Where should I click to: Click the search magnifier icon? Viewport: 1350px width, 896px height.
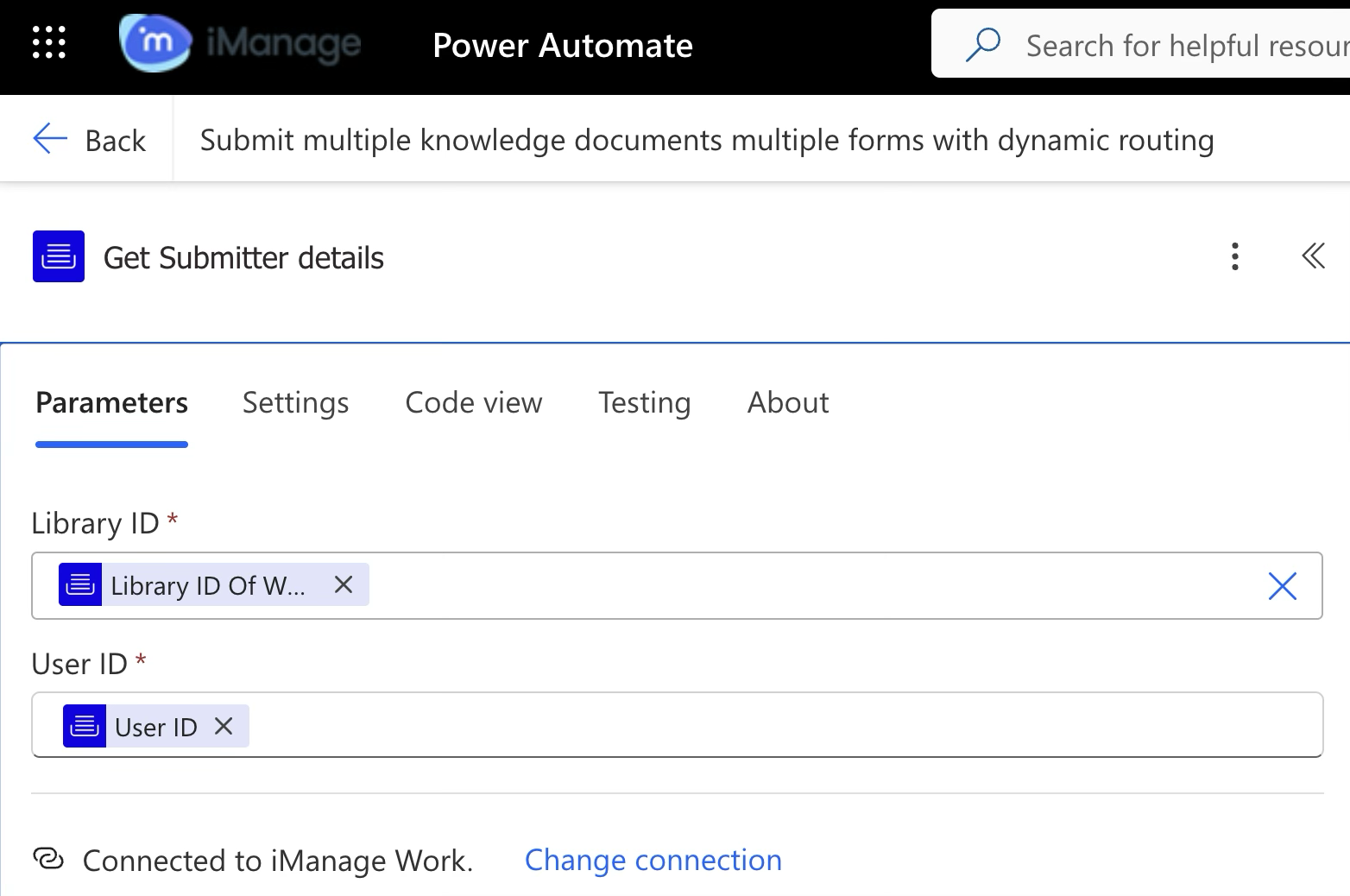point(983,45)
